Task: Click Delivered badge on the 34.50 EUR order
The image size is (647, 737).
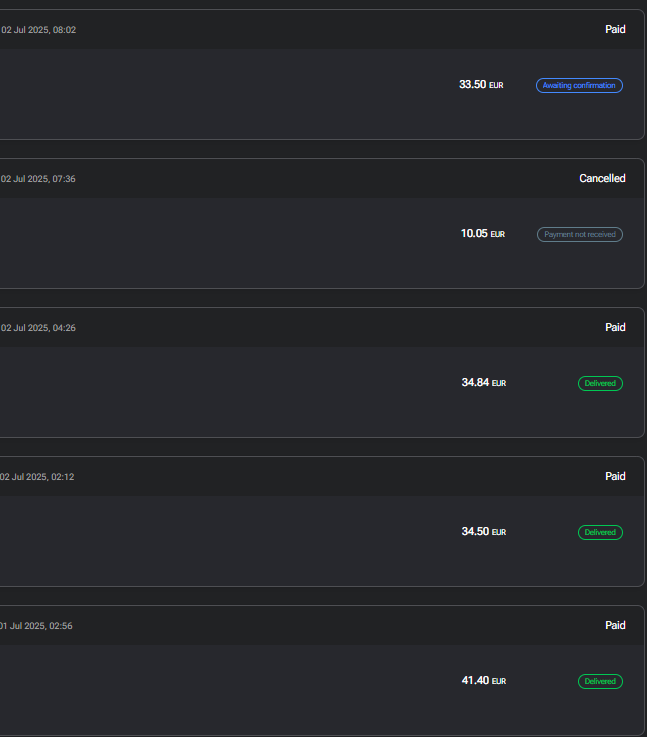Action: (600, 533)
